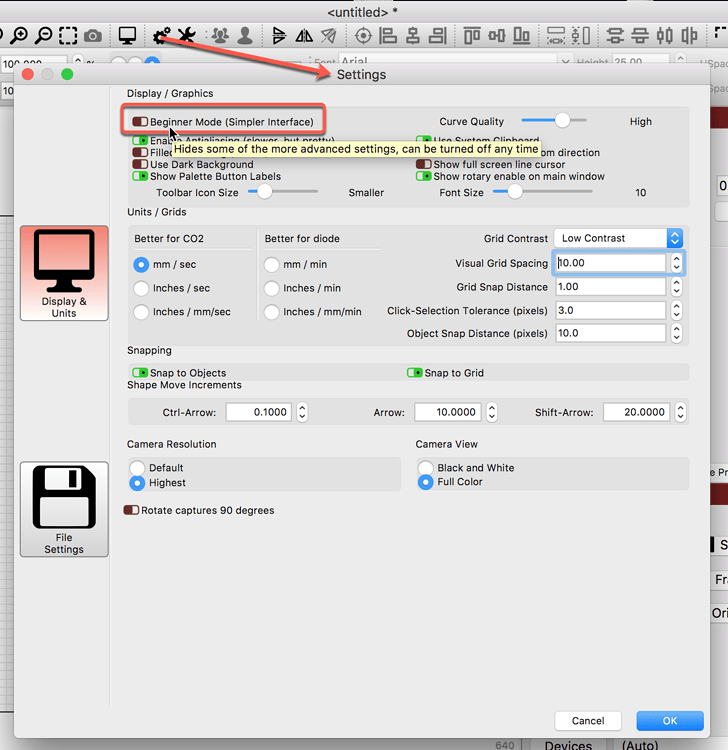Click the OK button
The width and height of the screenshot is (728, 750).
(x=669, y=720)
